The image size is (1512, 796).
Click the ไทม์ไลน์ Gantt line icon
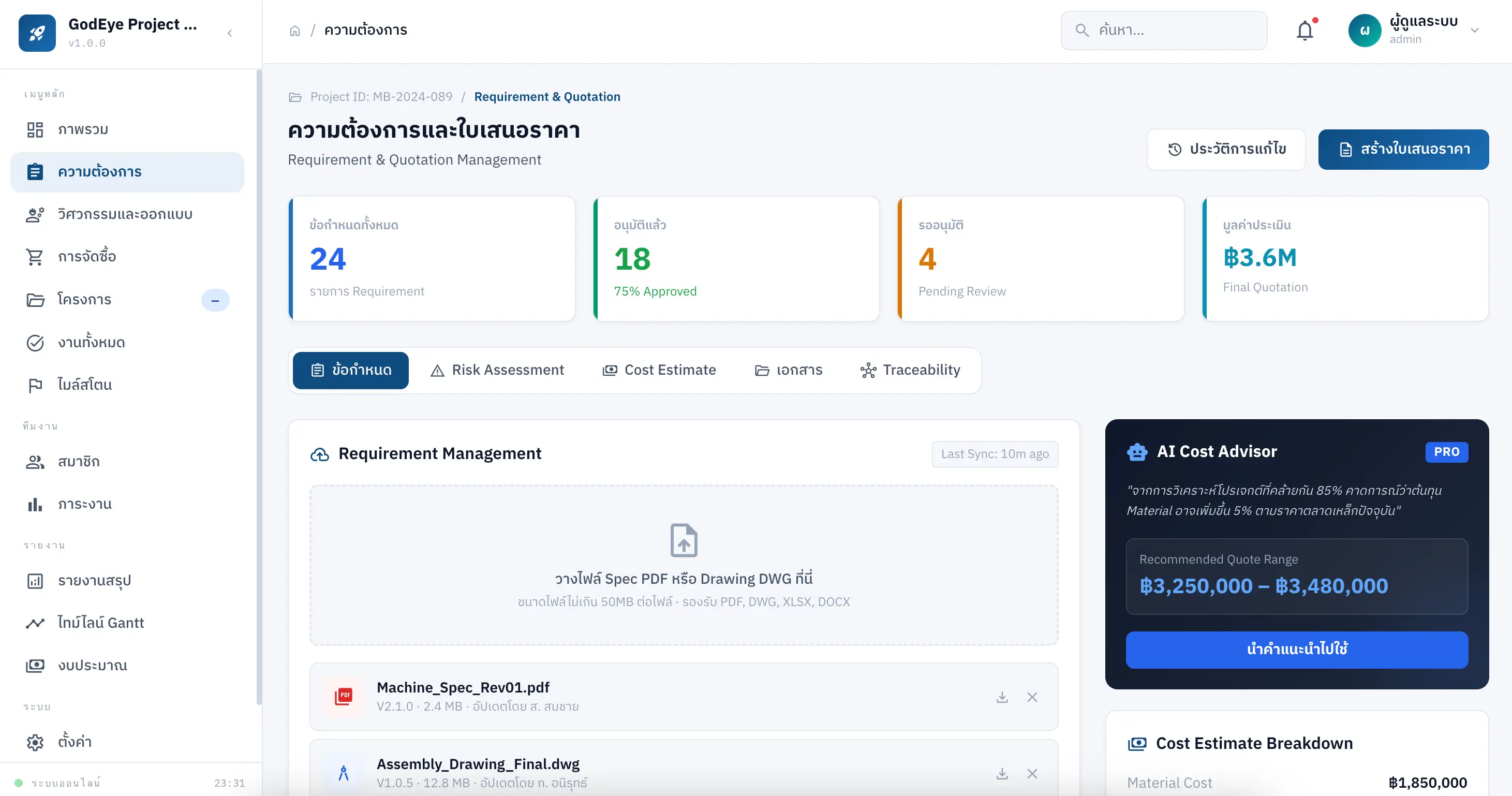pyautogui.click(x=35, y=623)
